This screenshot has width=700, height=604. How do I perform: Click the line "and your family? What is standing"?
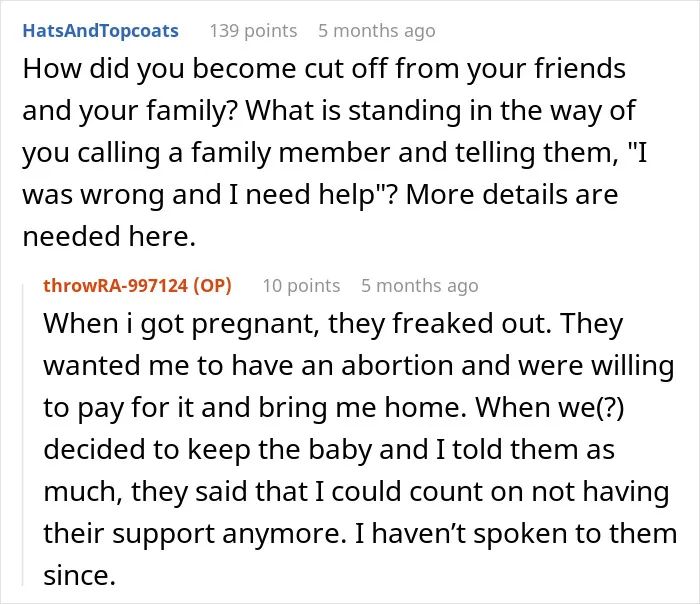pyautogui.click(x=329, y=111)
